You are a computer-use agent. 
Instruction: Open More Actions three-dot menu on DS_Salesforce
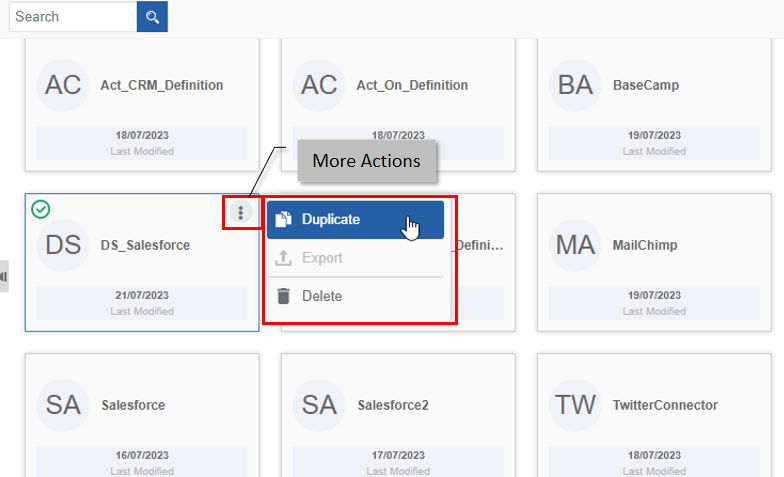(x=240, y=212)
